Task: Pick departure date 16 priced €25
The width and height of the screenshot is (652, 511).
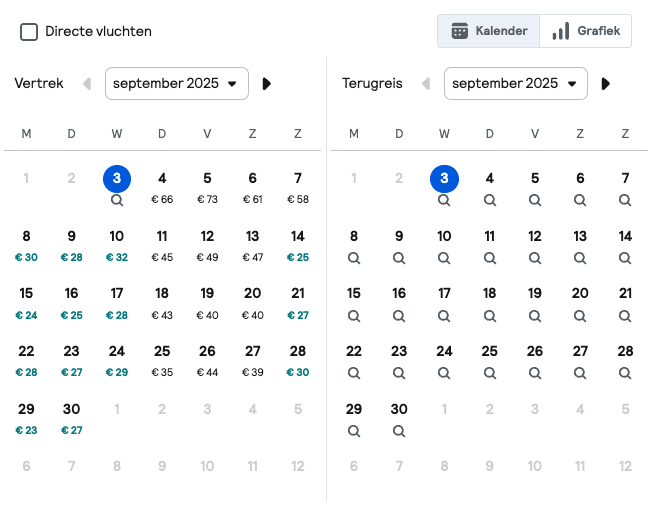Action: coord(71,302)
